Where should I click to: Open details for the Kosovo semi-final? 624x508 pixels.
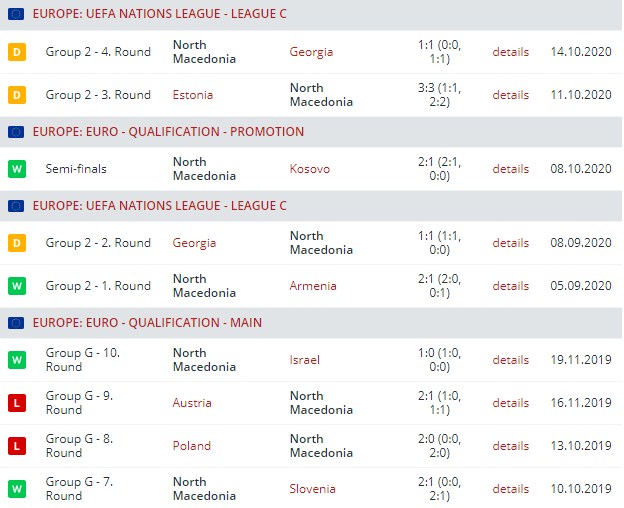[510, 169]
